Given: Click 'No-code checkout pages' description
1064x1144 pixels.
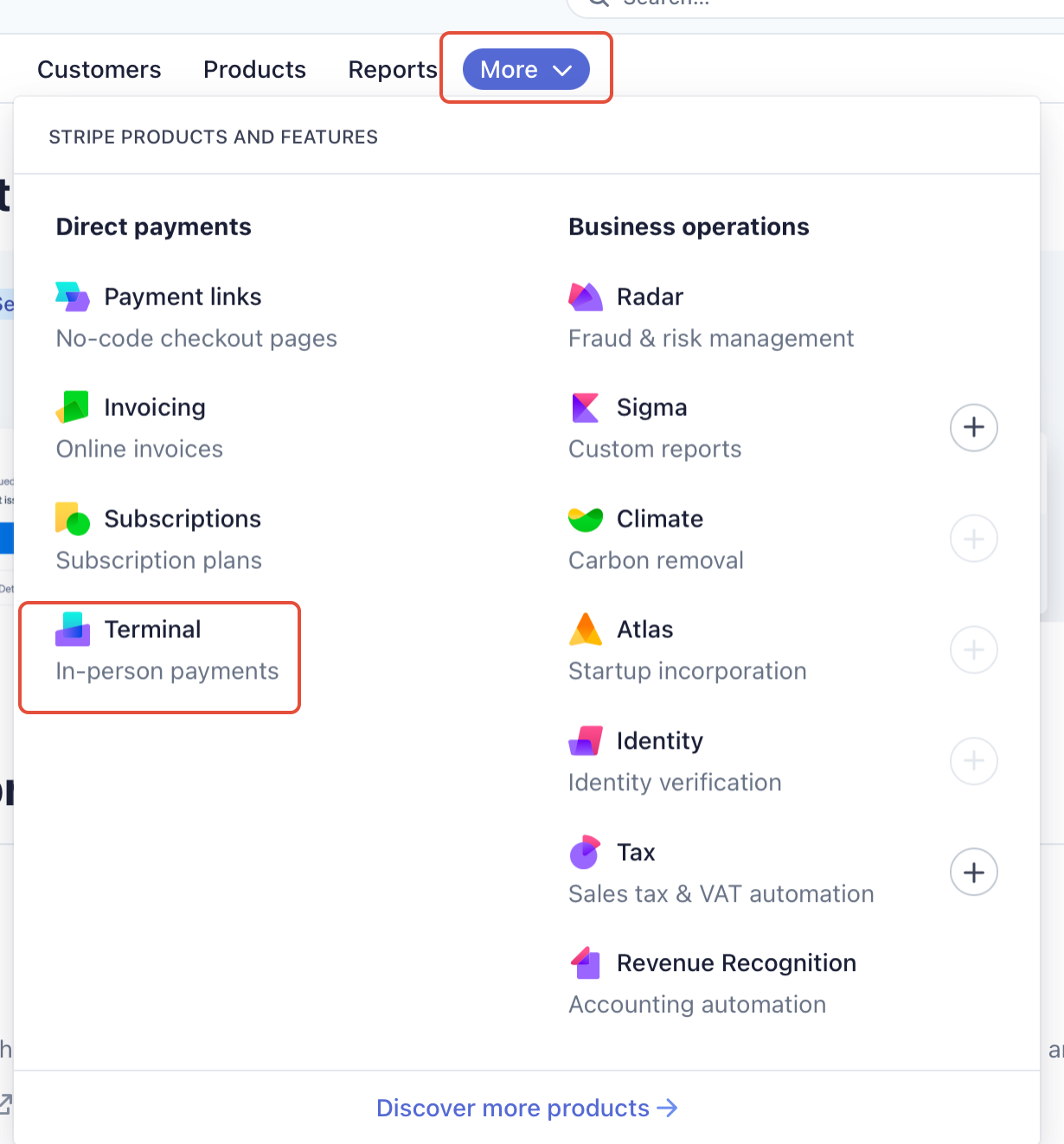Looking at the screenshot, I should point(196,338).
